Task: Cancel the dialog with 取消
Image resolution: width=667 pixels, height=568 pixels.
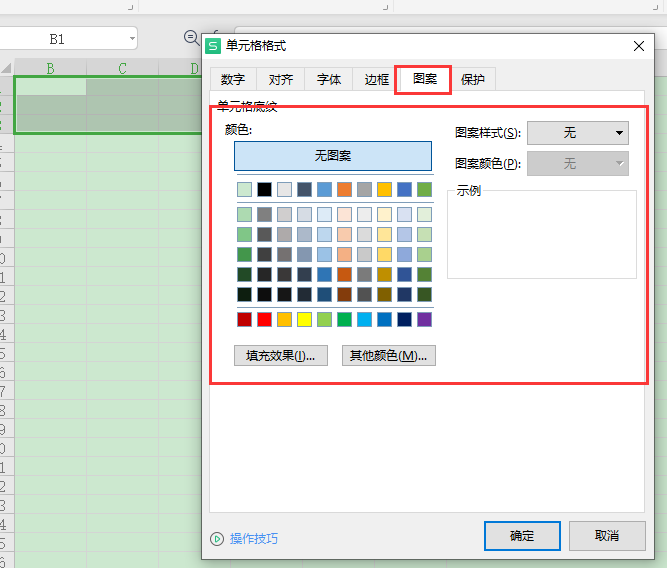Action: tap(606, 535)
